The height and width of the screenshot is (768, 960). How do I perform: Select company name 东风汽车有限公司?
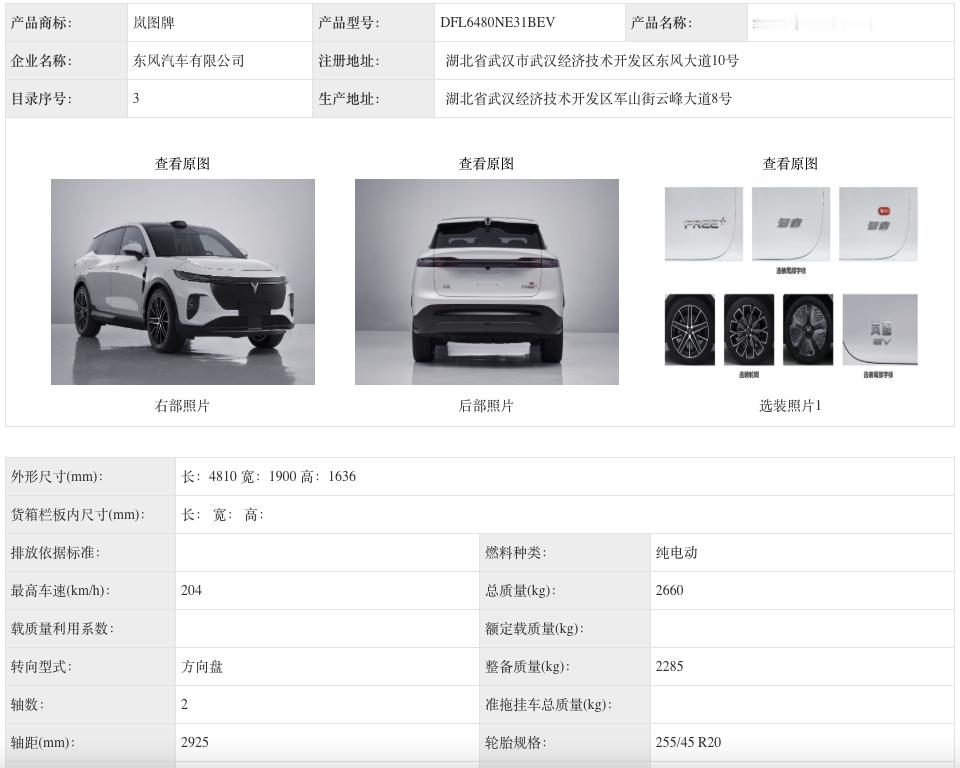click(x=189, y=61)
